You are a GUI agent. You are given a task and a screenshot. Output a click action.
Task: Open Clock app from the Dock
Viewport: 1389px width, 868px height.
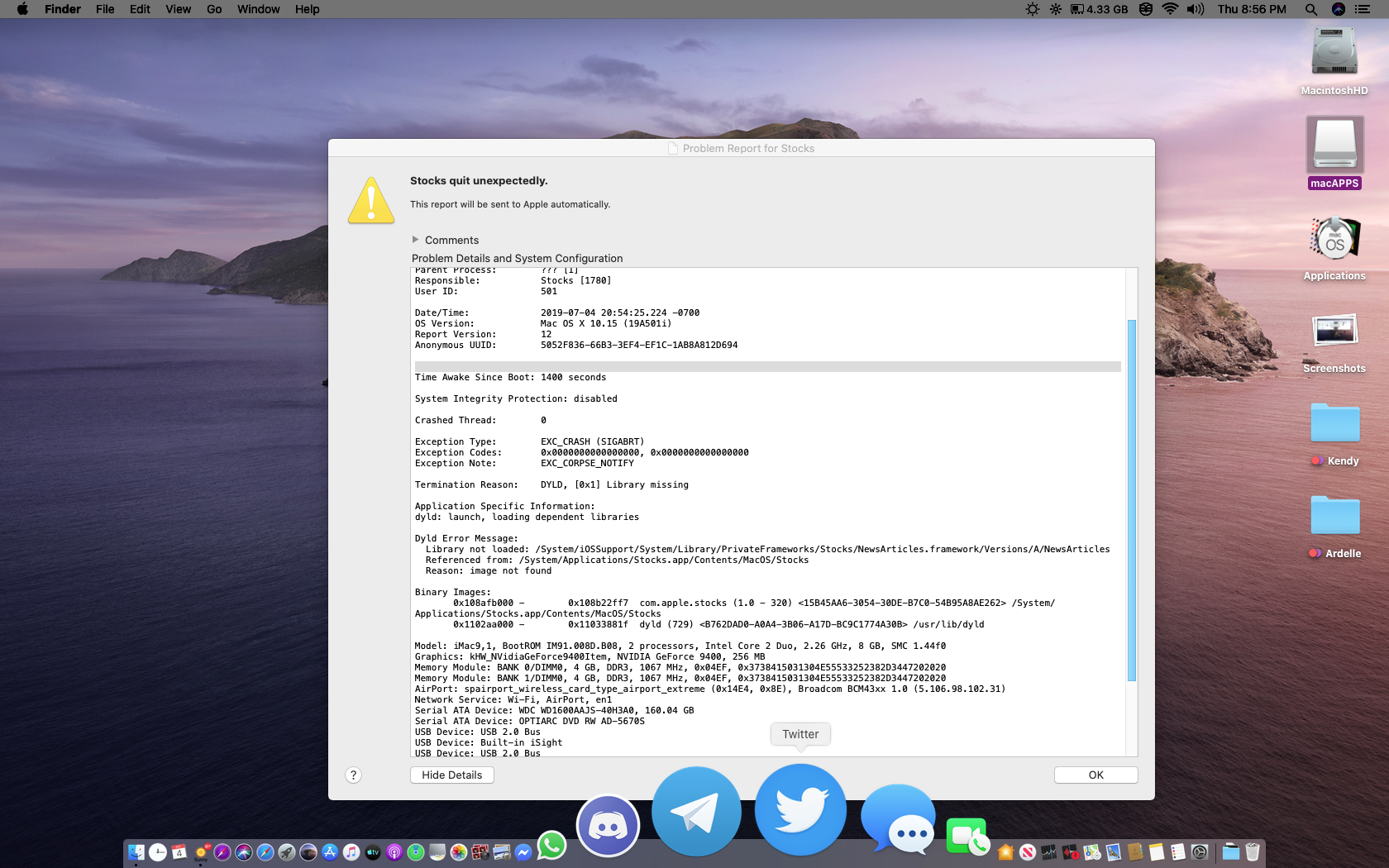(x=158, y=851)
